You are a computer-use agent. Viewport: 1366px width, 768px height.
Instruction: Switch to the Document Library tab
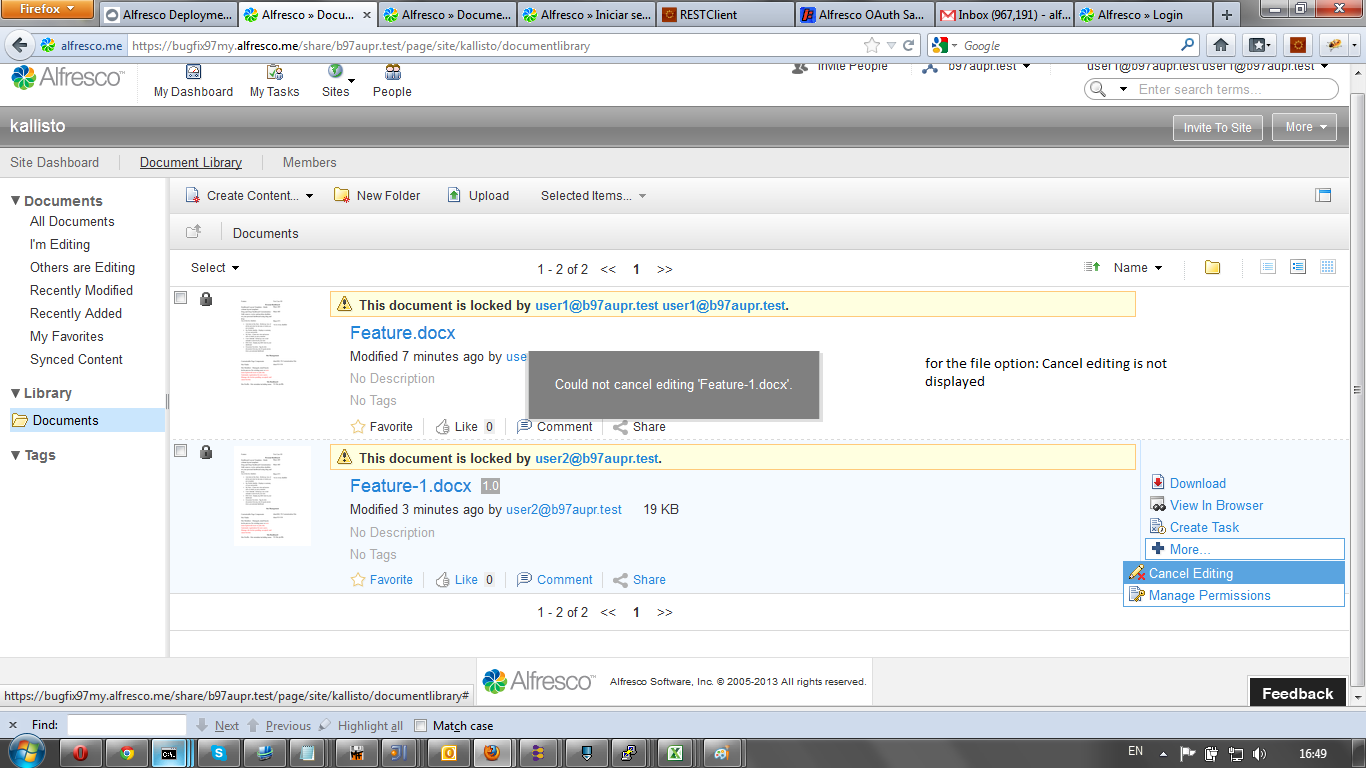191,162
